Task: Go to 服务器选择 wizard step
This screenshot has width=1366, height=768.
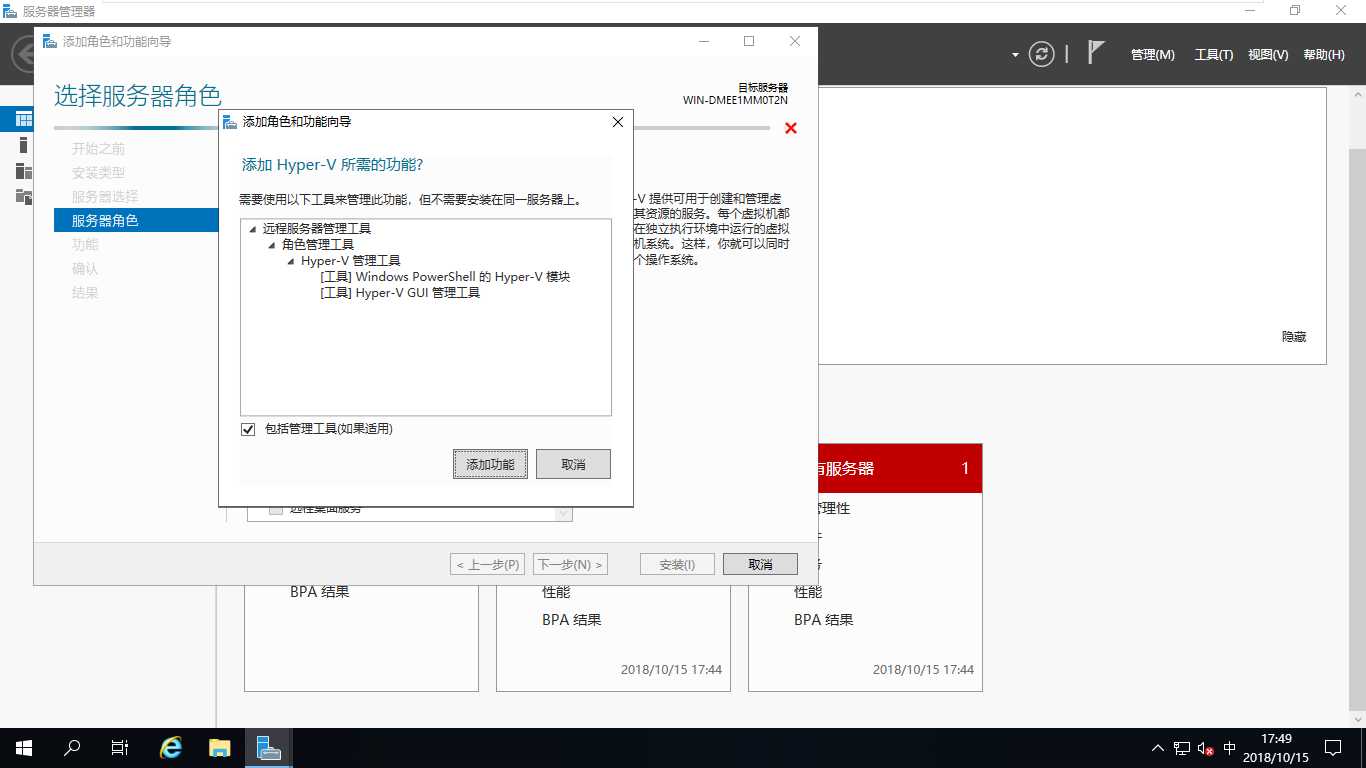Action: (x=105, y=196)
